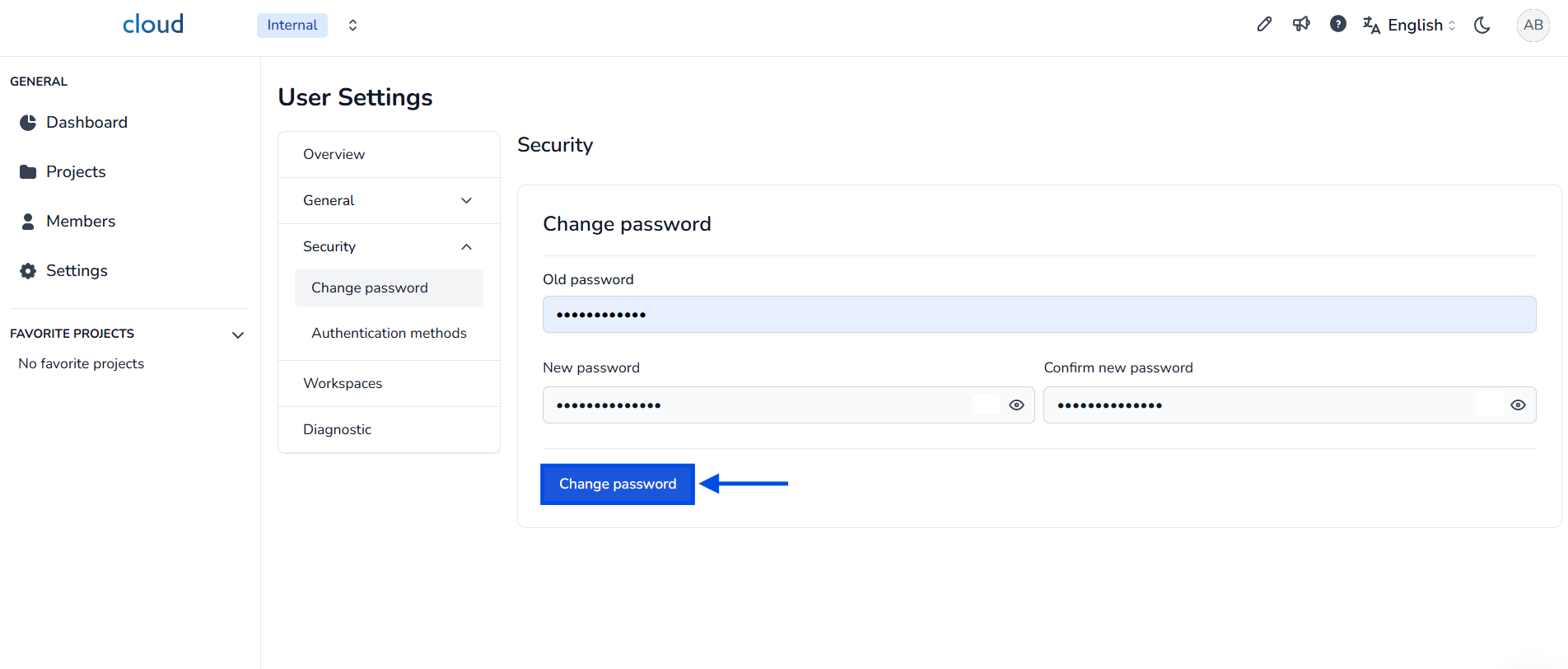Image resolution: width=1568 pixels, height=669 pixels.
Task: Click the Settings gear icon
Action: [x=28, y=271]
